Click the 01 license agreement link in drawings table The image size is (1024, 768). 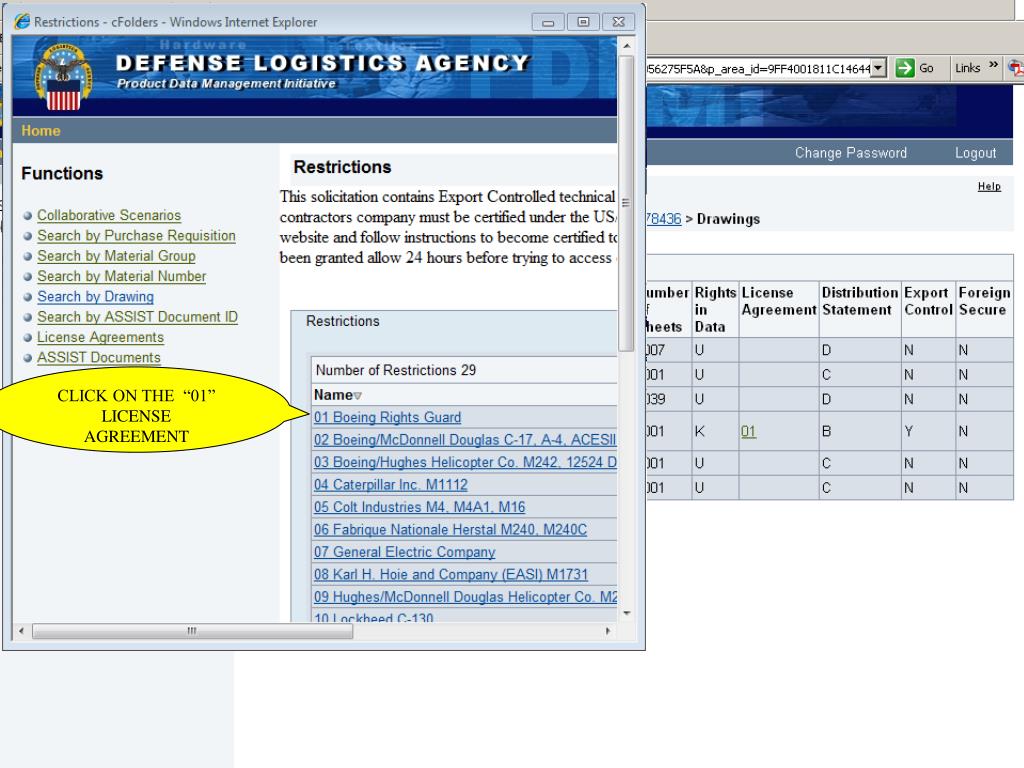point(748,432)
